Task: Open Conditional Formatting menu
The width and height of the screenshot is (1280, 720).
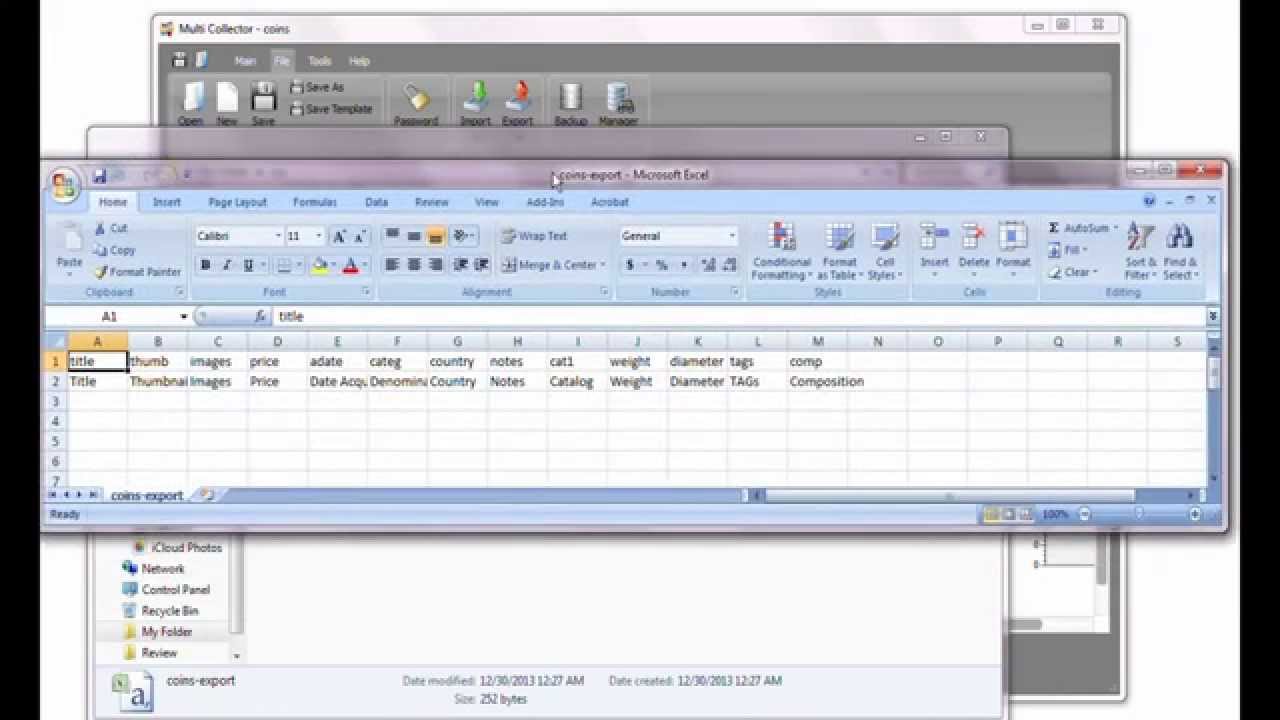Action: (782, 251)
